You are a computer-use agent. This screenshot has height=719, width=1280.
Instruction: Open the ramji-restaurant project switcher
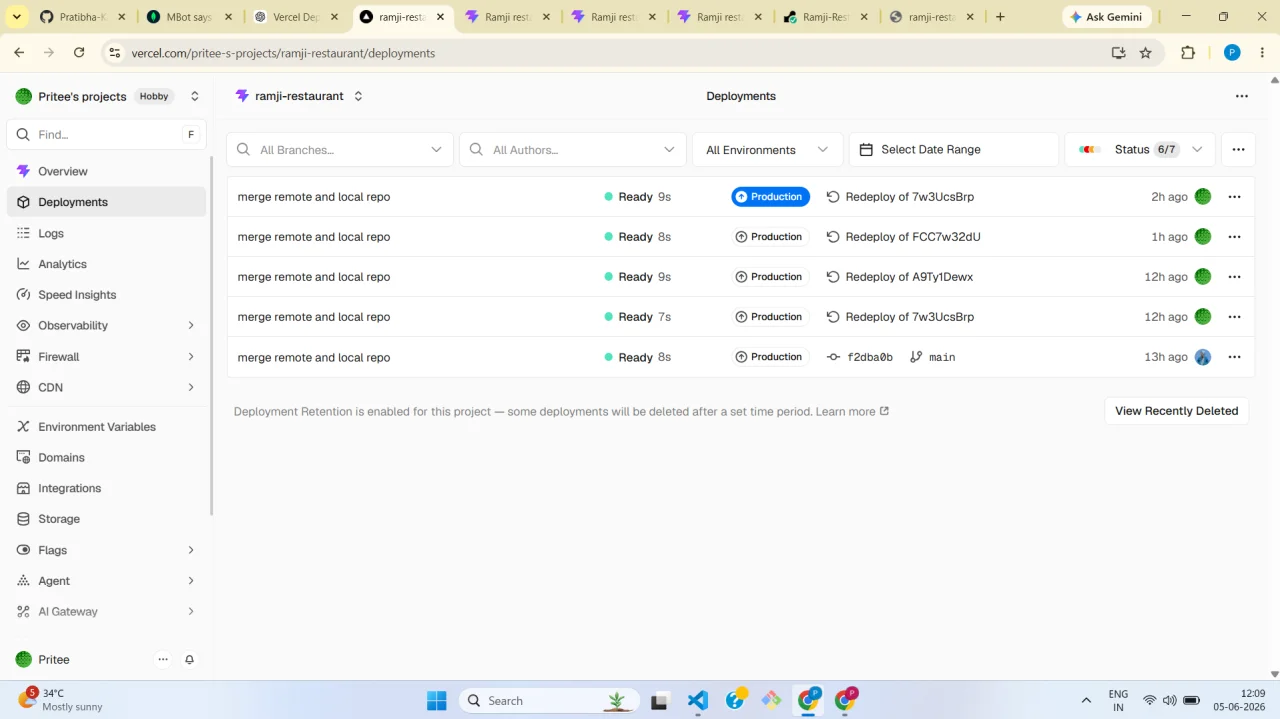click(358, 96)
